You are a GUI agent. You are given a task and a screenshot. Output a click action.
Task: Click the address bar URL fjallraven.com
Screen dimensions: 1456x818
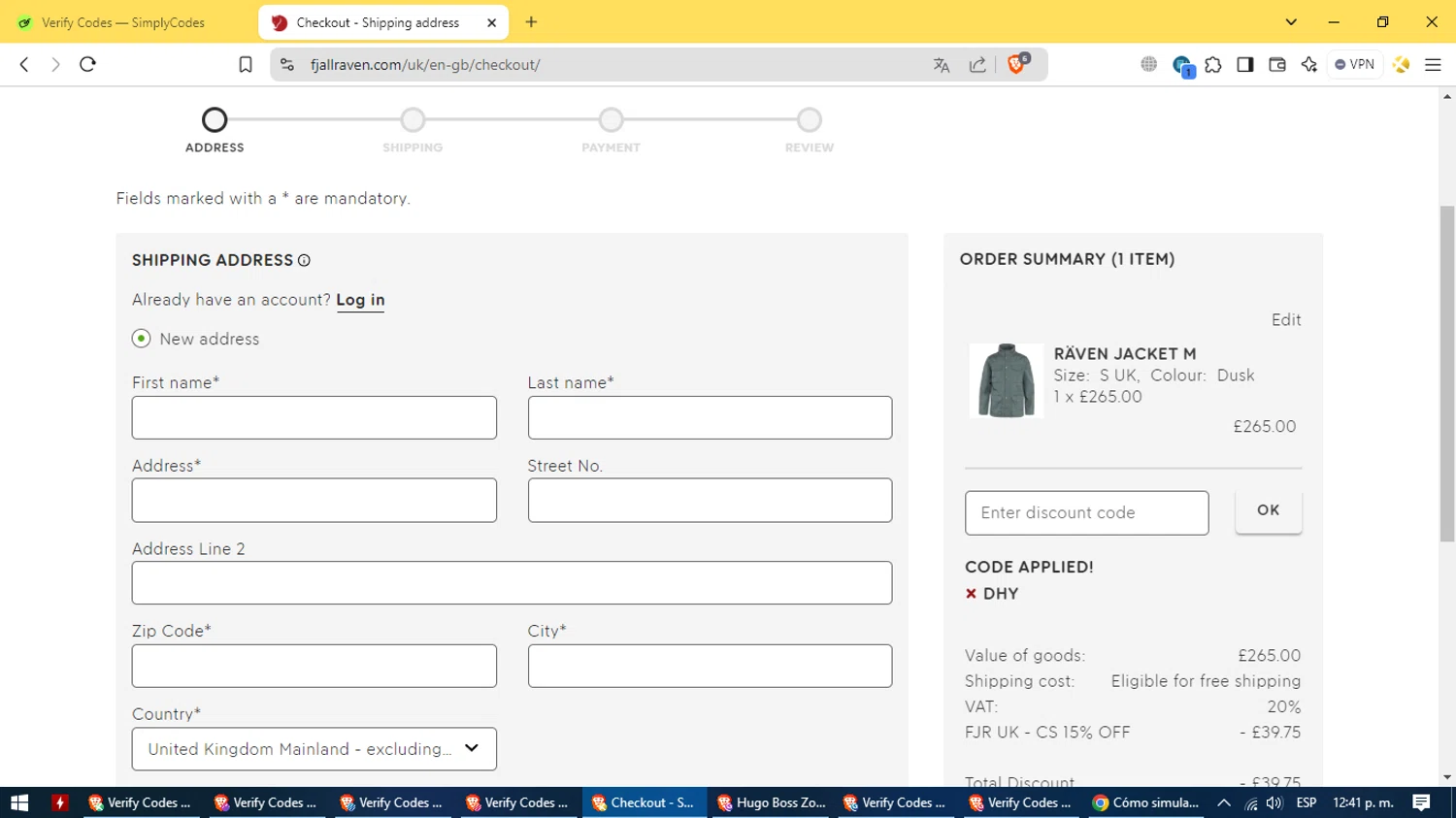[x=425, y=65]
